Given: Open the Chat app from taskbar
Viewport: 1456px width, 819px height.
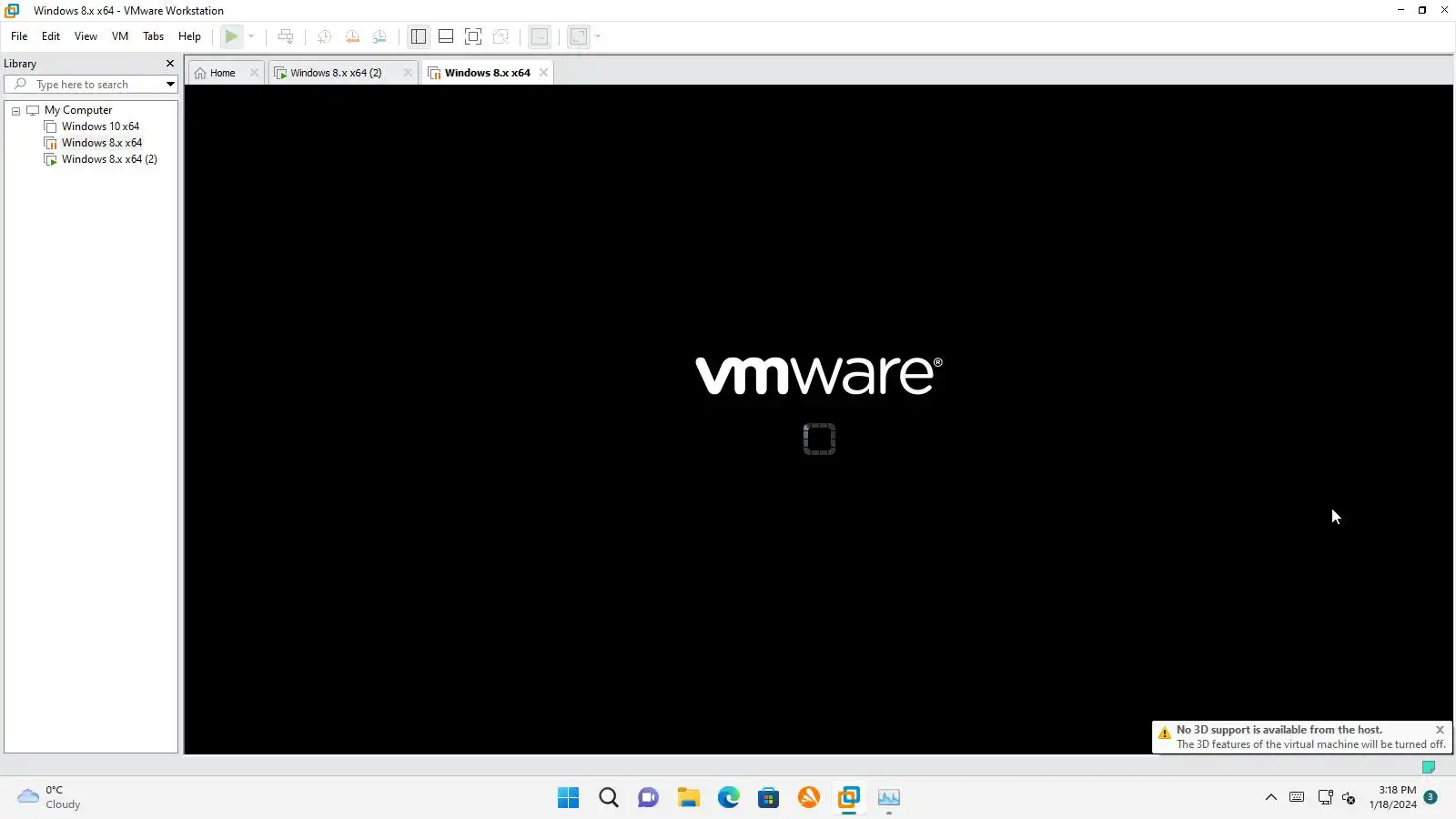Looking at the screenshot, I should click(x=649, y=798).
